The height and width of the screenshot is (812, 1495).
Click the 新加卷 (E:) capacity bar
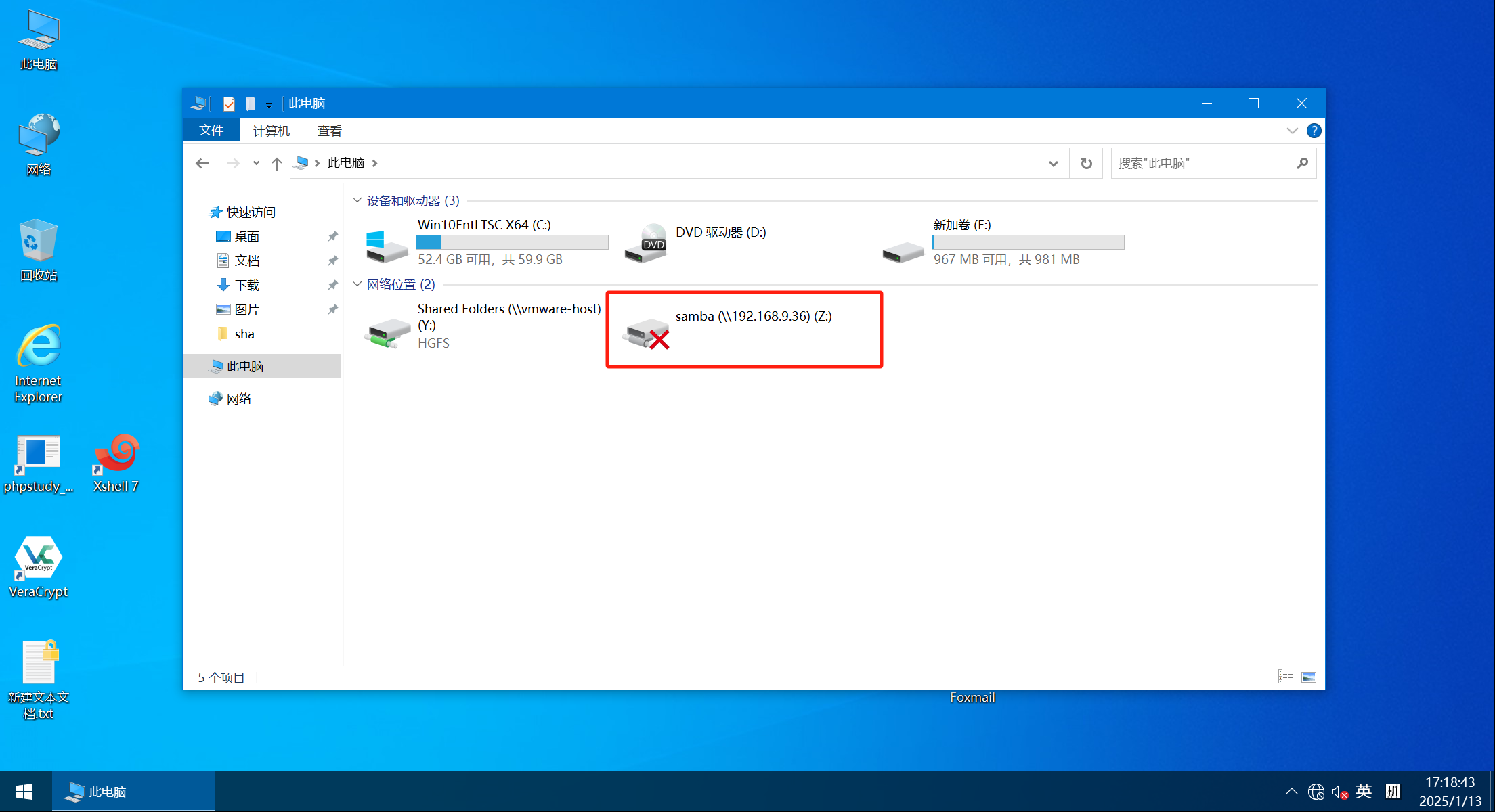(x=1028, y=242)
